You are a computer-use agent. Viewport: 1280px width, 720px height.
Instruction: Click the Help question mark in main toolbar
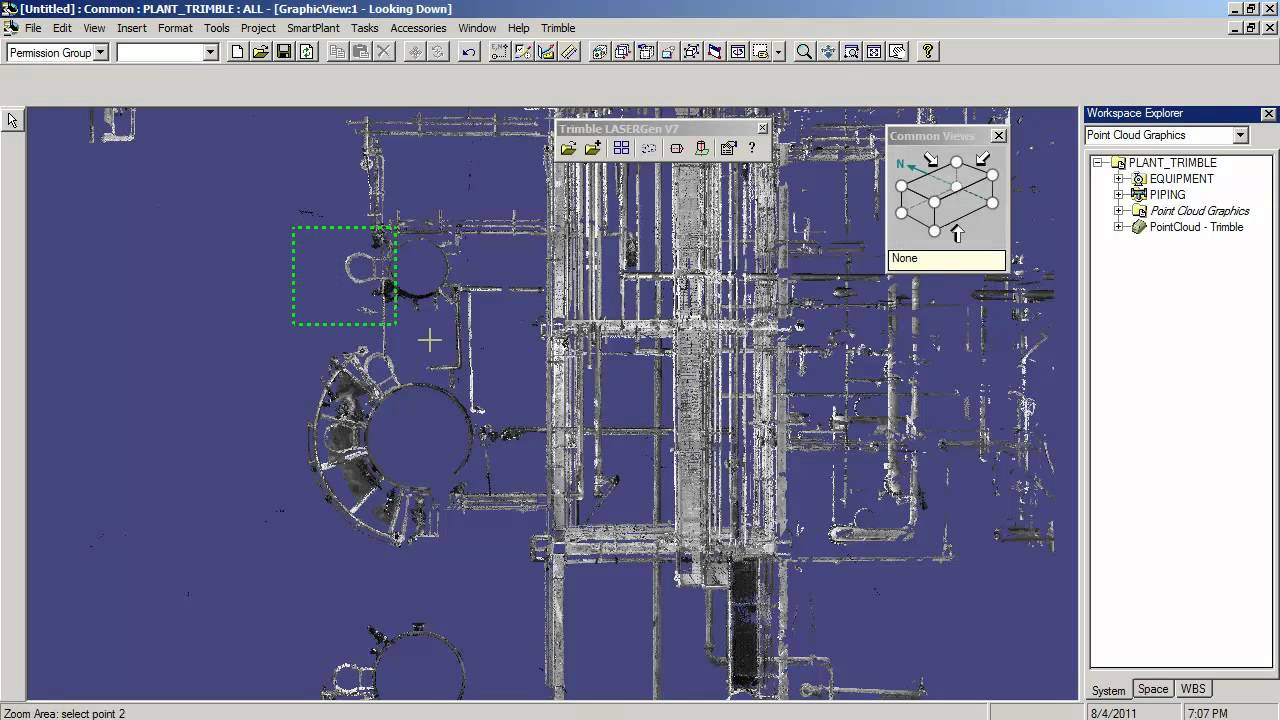pos(928,52)
